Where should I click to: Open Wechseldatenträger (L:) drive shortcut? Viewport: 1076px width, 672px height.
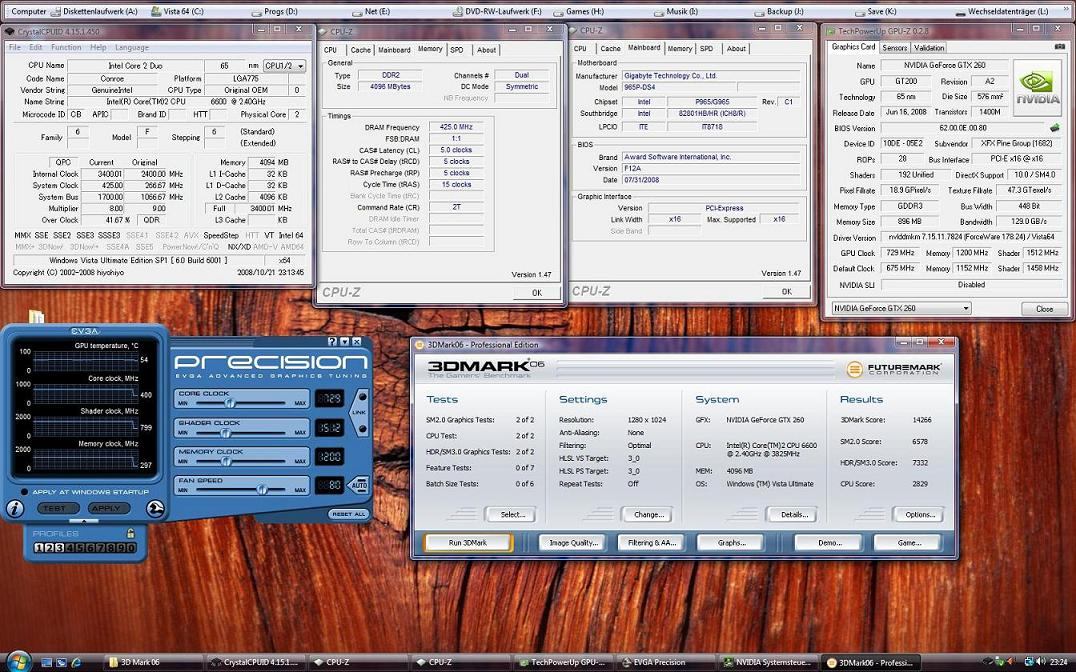[1001, 11]
